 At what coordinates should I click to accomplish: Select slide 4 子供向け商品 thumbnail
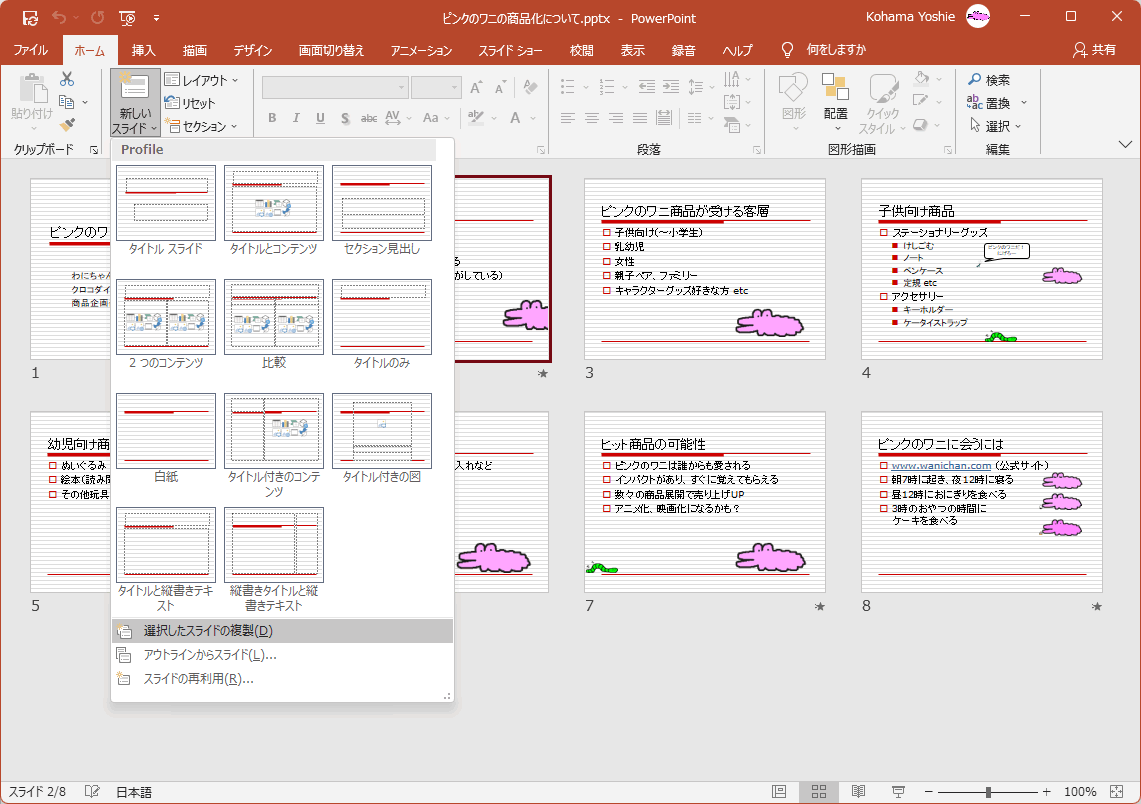pyautogui.click(x=982, y=269)
